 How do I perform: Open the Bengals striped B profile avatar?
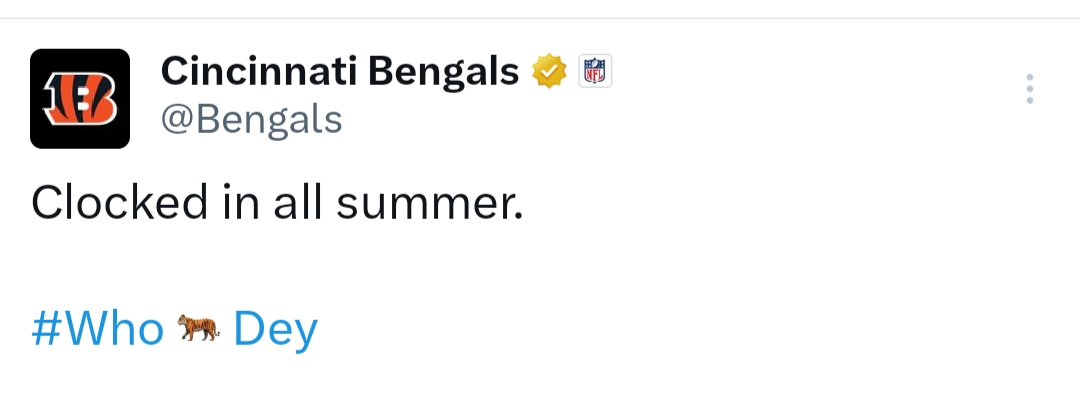80,99
